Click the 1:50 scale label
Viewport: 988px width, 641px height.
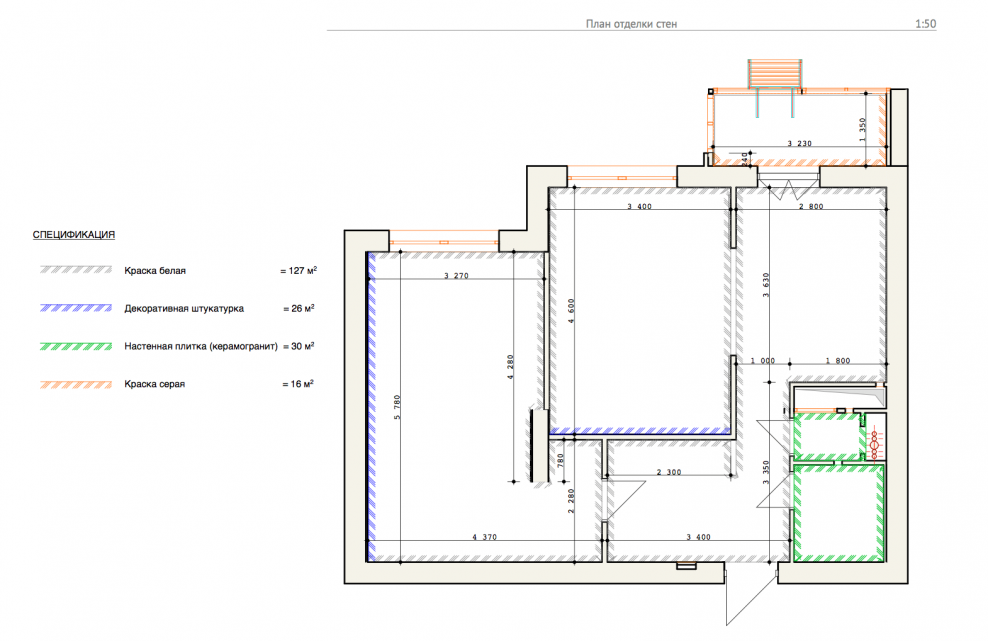point(925,24)
